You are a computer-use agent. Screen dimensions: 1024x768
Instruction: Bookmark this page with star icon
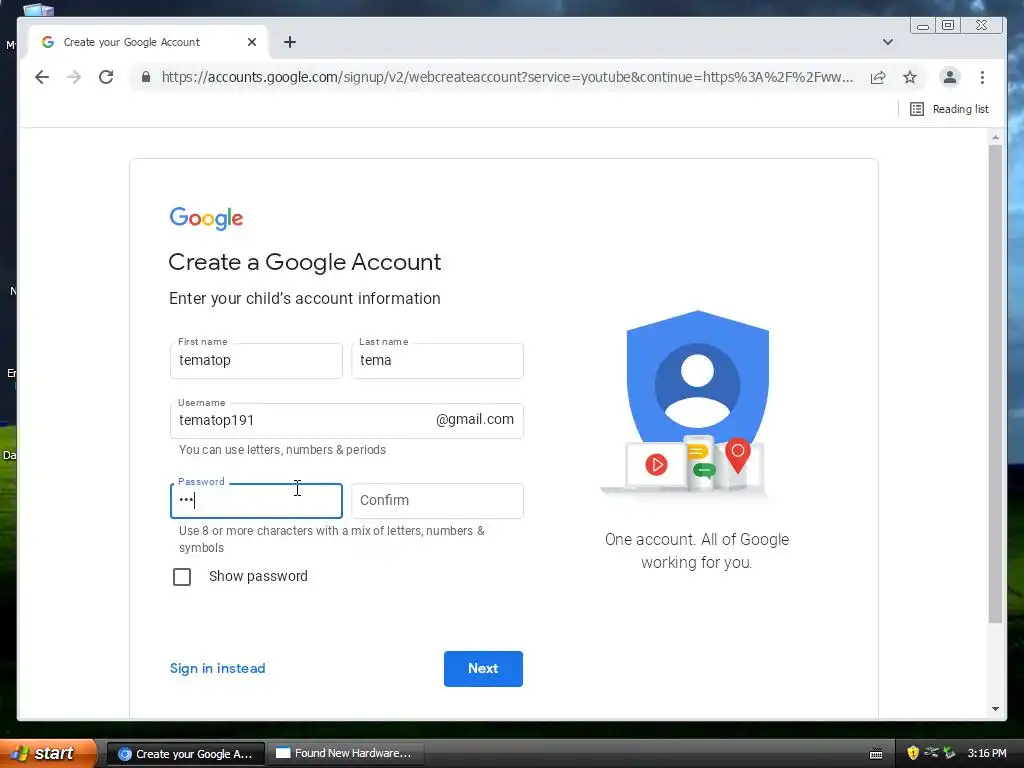pyautogui.click(x=910, y=77)
